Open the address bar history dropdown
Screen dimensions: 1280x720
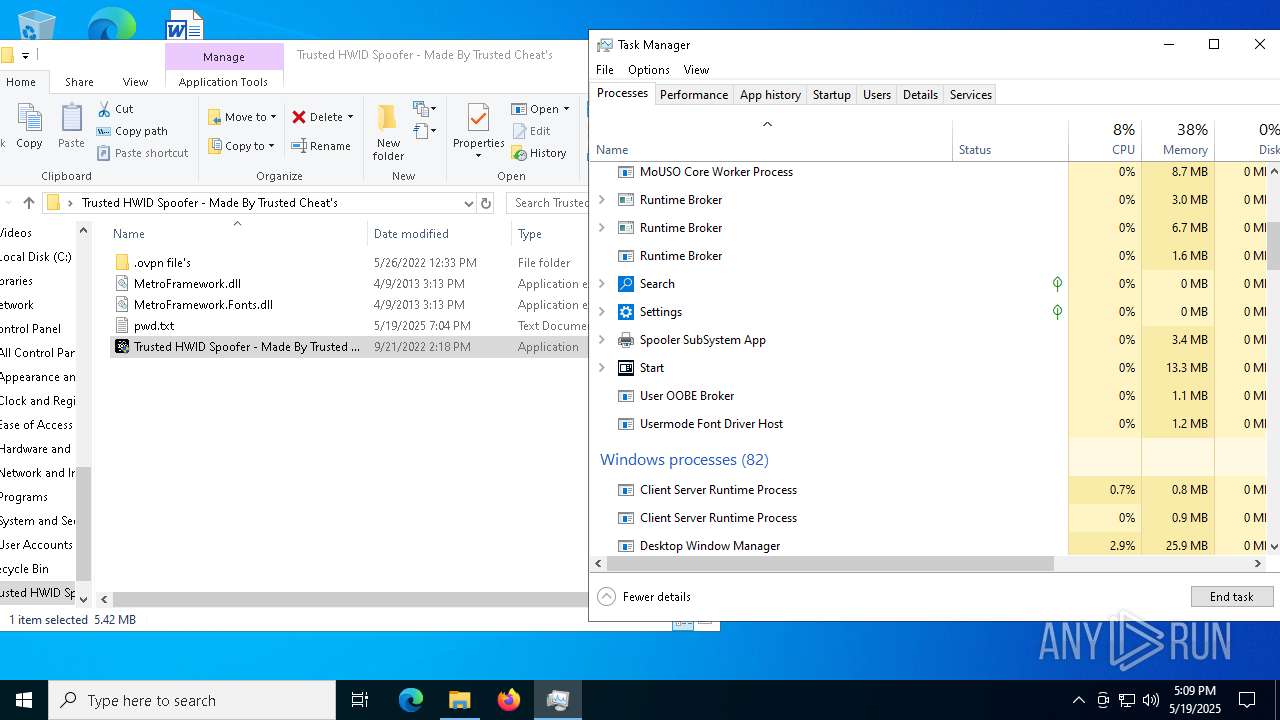[468, 203]
